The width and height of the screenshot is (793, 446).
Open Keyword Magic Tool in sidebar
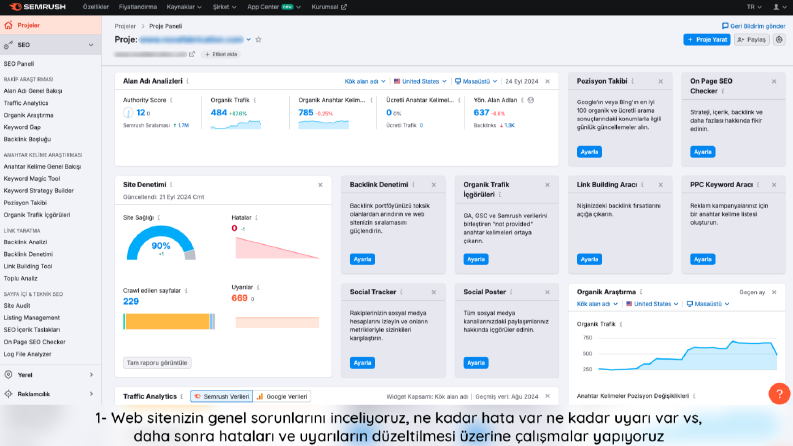(x=32, y=179)
